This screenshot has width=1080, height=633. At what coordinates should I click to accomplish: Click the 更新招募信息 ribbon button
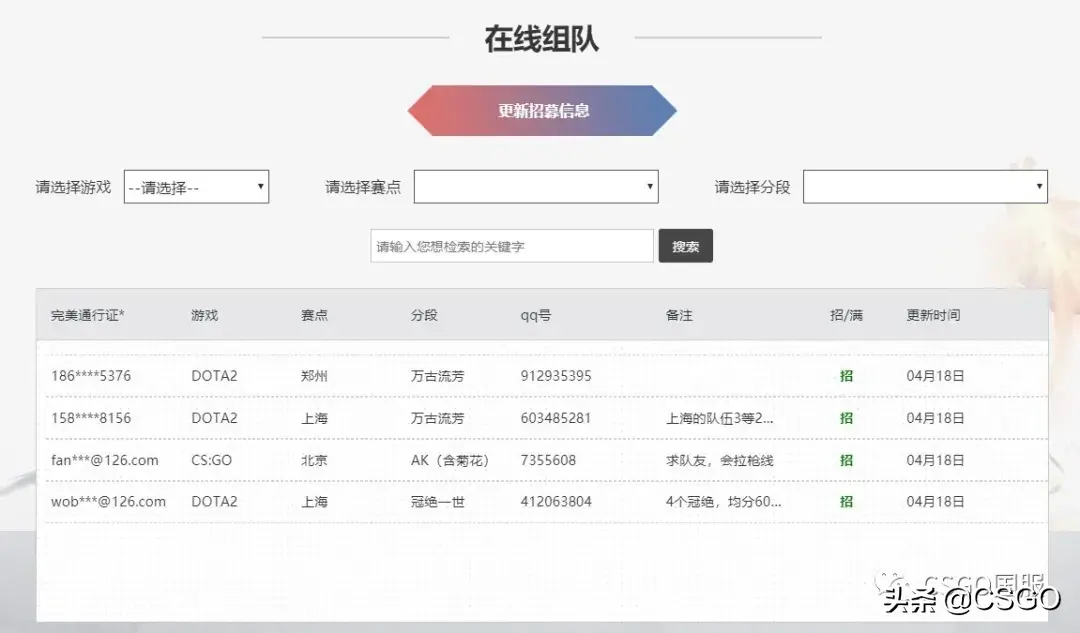click(x=540, y=112)
